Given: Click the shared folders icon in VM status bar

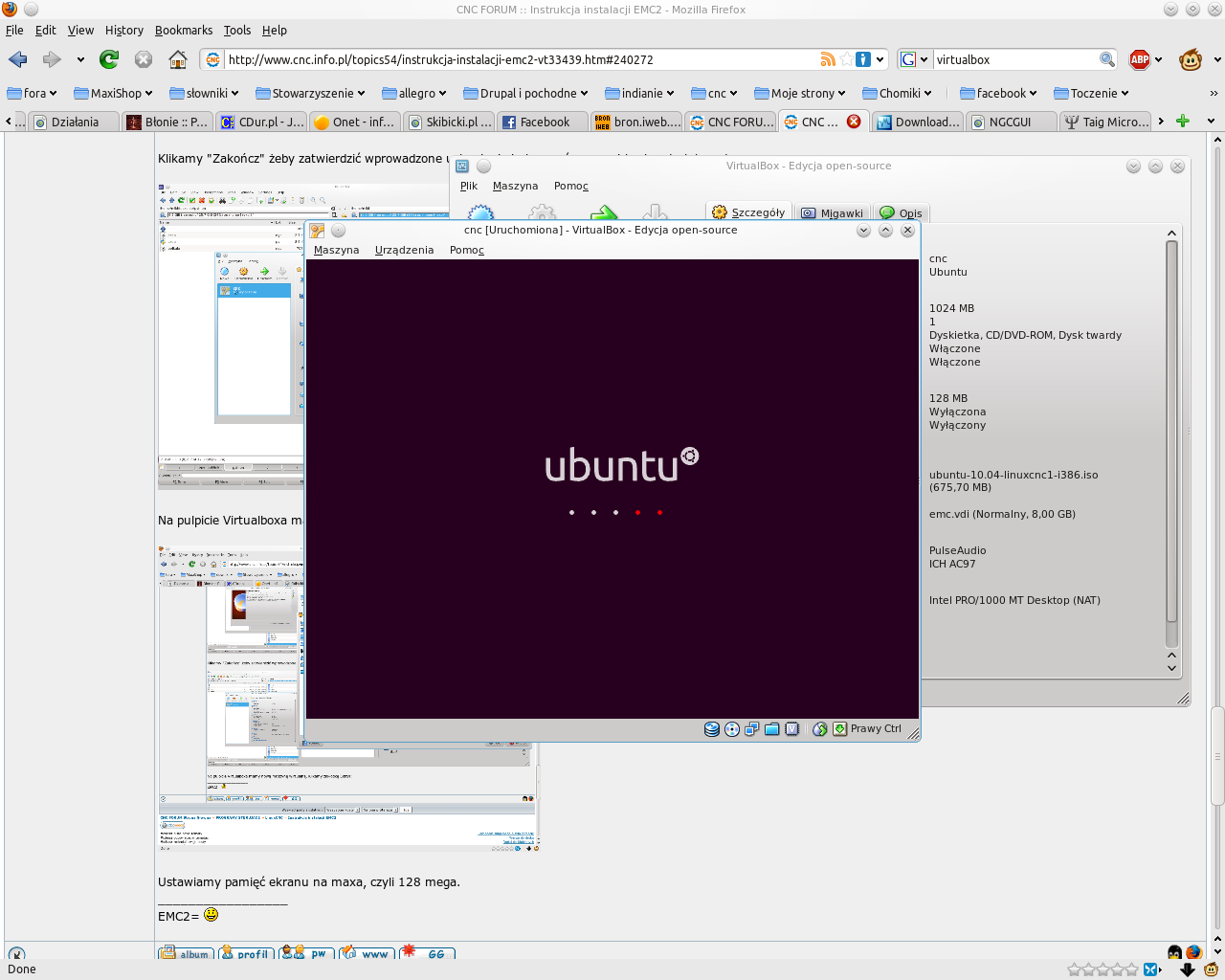Looking at the screenshot, I should (772, 729).
